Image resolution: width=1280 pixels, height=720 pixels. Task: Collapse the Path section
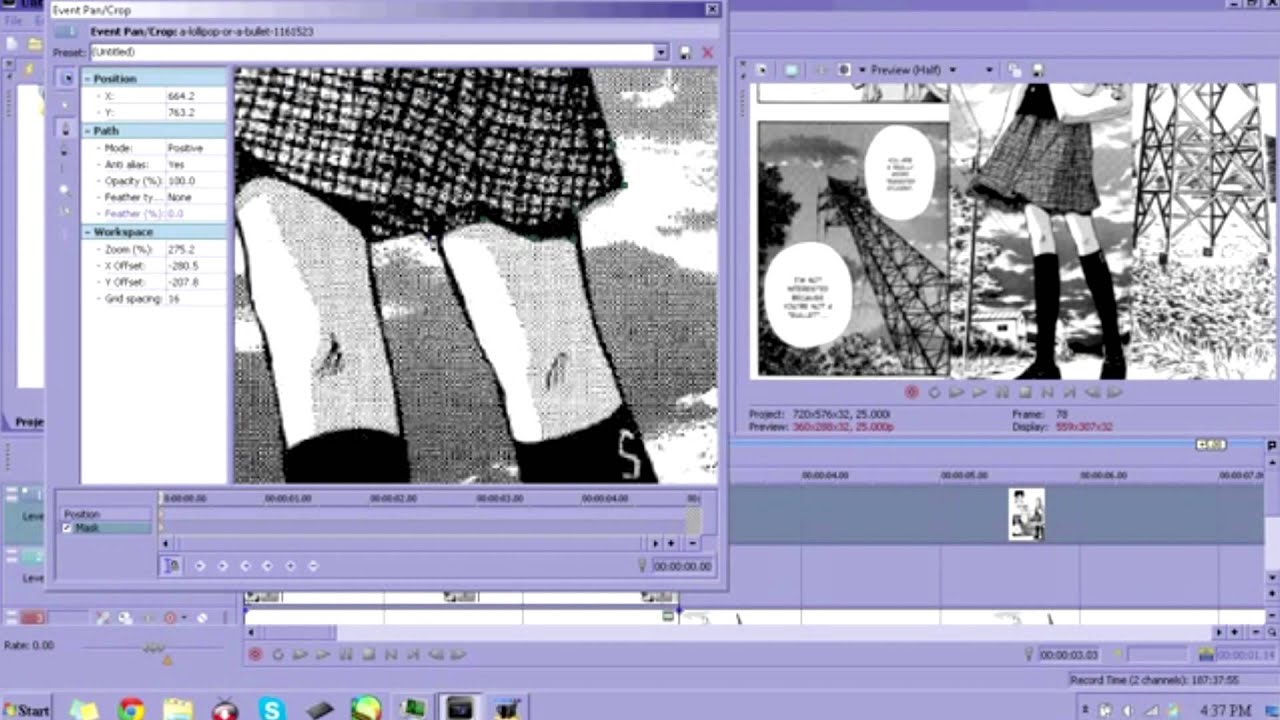coord(87,131)
